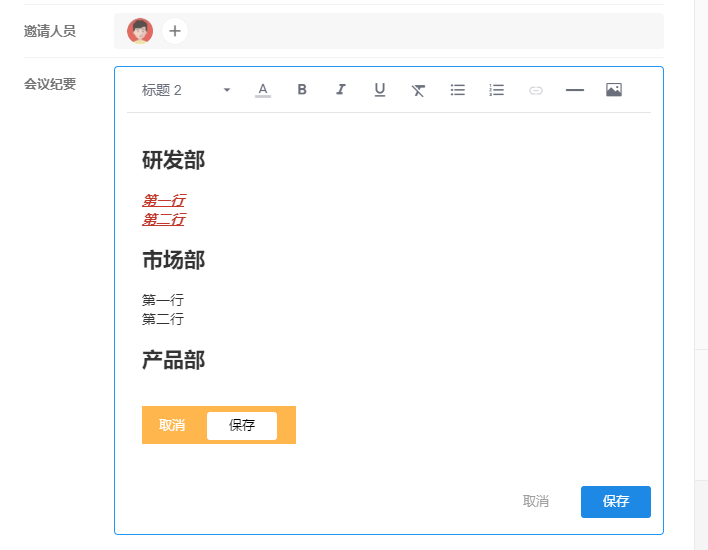
Task: Open the 标题 2 heading style dropdown
Action: tap(186, 90)
